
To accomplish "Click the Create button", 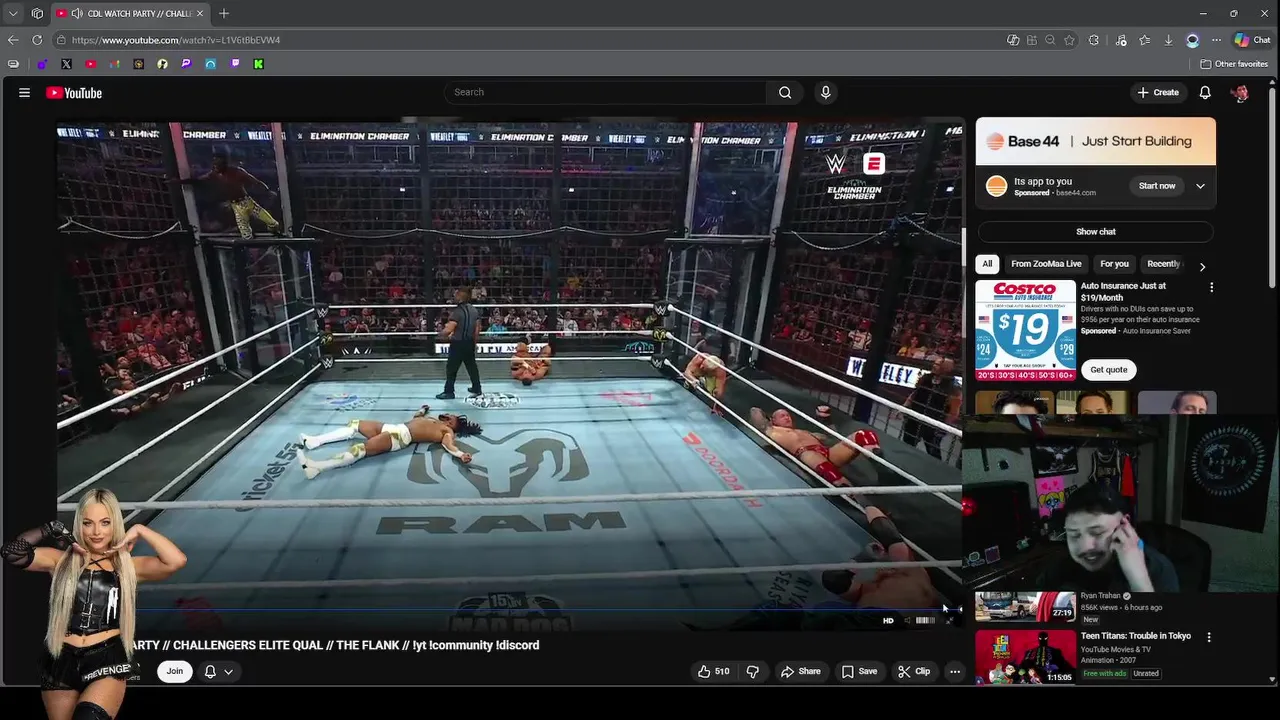I will [x=1158, y=92].
